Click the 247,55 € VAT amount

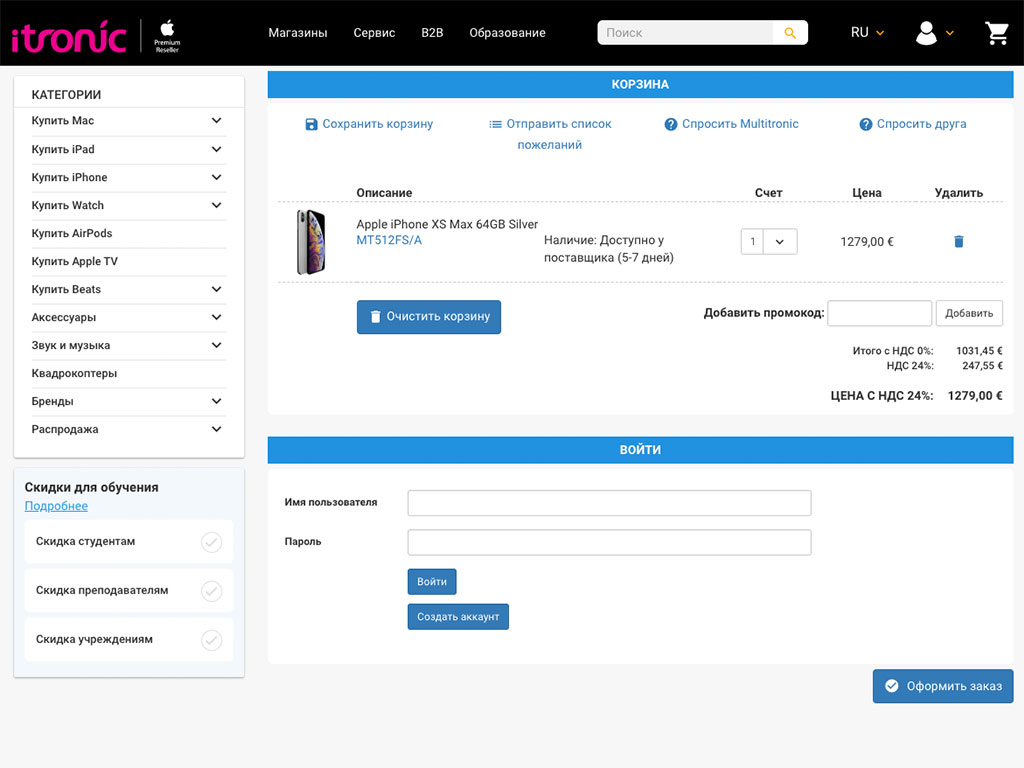click(x=982, y=366)
